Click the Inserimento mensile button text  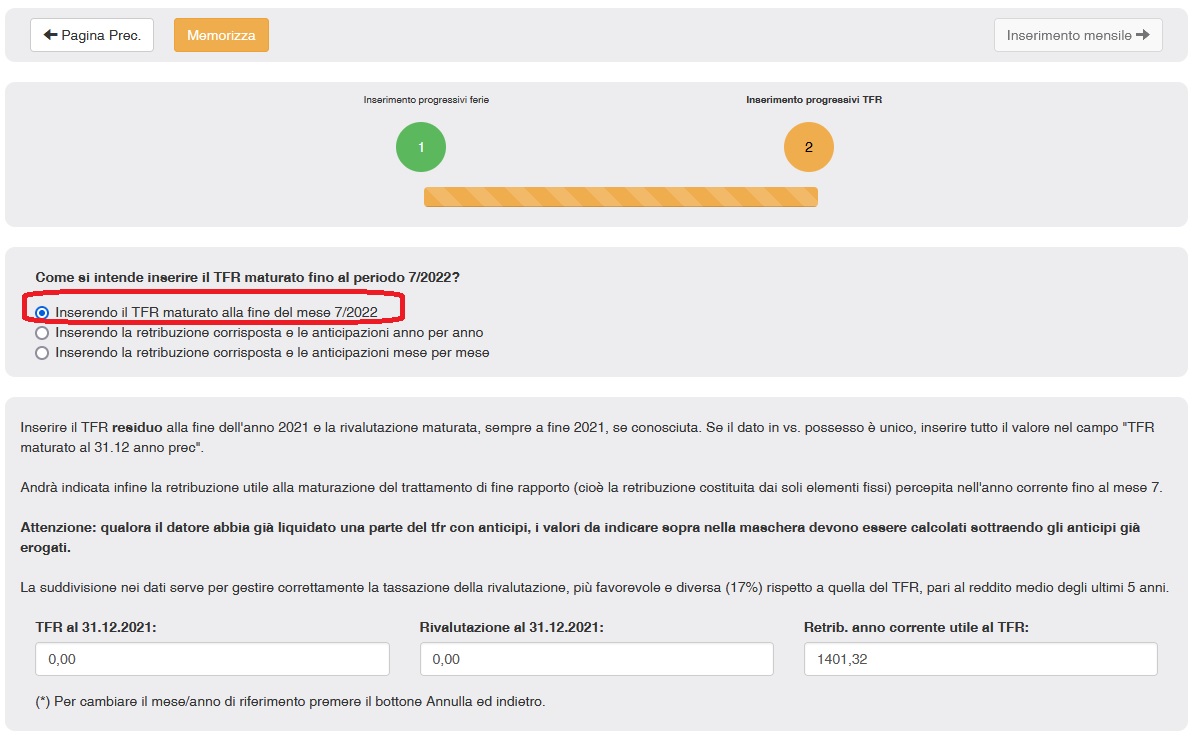pos(1068,35)
